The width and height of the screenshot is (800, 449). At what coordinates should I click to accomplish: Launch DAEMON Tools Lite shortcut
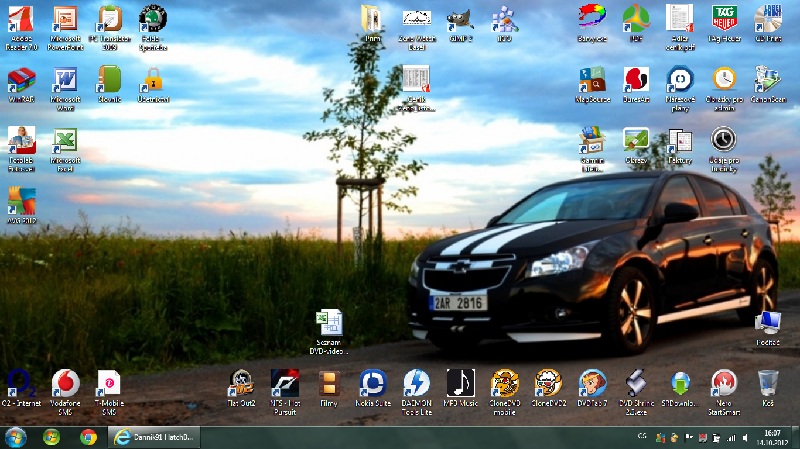pos(416,383)
